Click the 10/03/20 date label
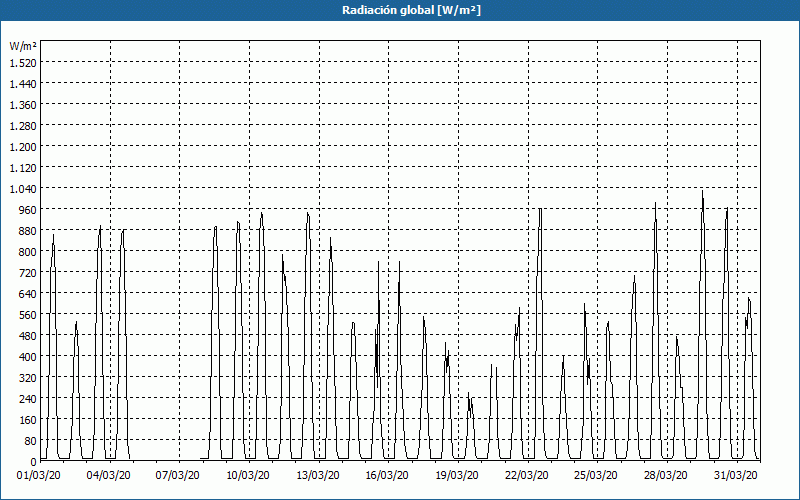The image size is (800, 500). [x=248, y=476]
